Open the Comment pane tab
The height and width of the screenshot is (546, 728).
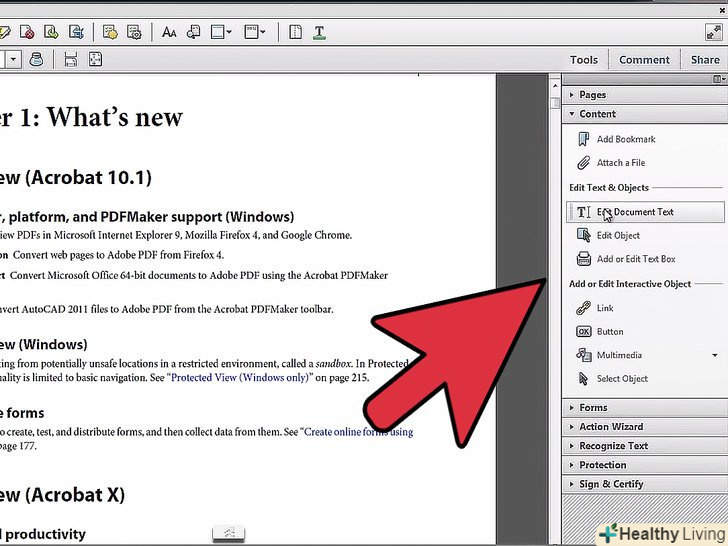pyautogui.click(x=644, y=60)
